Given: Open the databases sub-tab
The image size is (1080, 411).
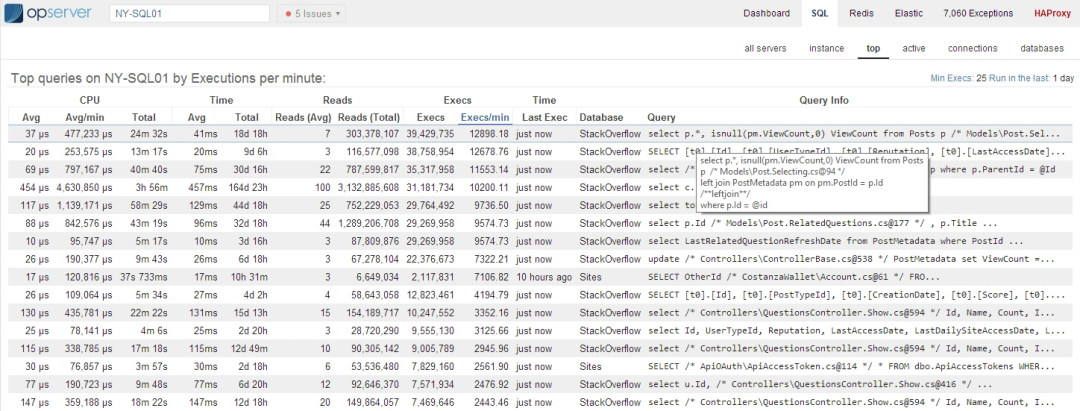Looking at the screenshot, I should coord(1041,48).
